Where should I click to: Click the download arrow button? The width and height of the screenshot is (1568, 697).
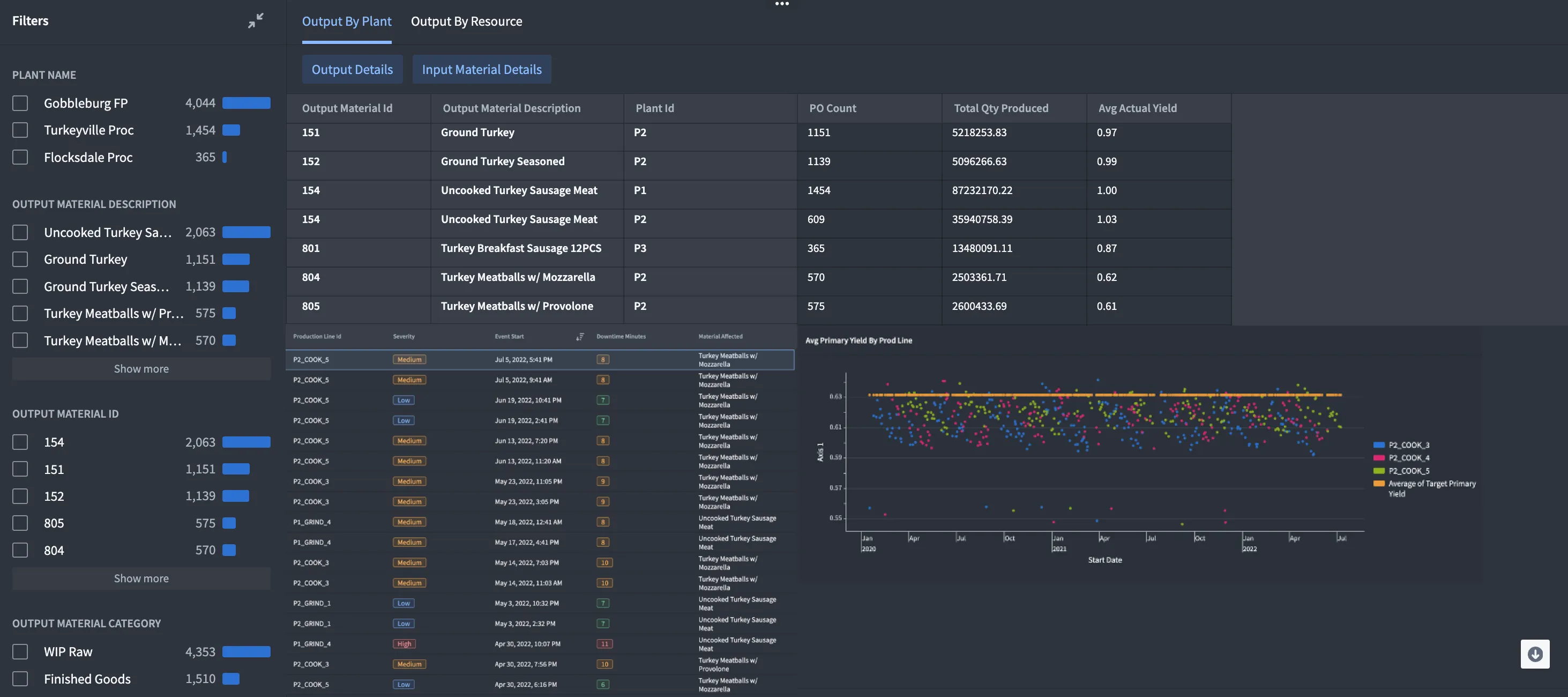(x=1535, y=654)
